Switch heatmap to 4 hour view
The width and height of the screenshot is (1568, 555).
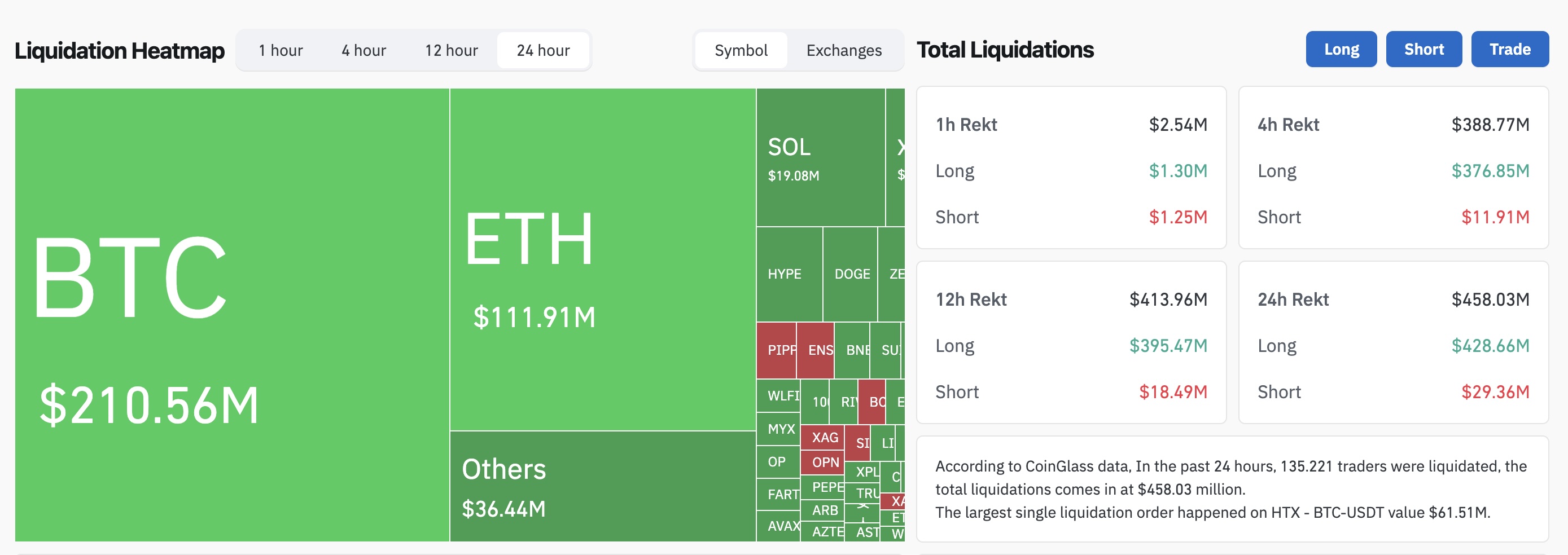point(363,50)
